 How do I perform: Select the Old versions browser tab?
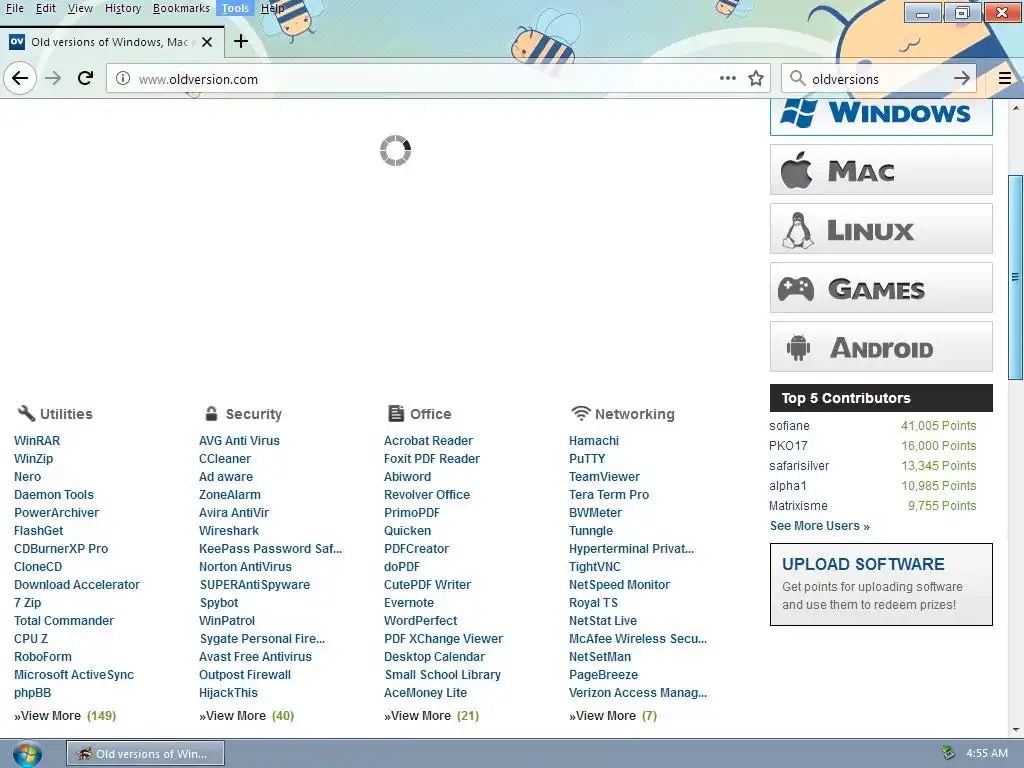pyautogui.click(x=112, y=42)
